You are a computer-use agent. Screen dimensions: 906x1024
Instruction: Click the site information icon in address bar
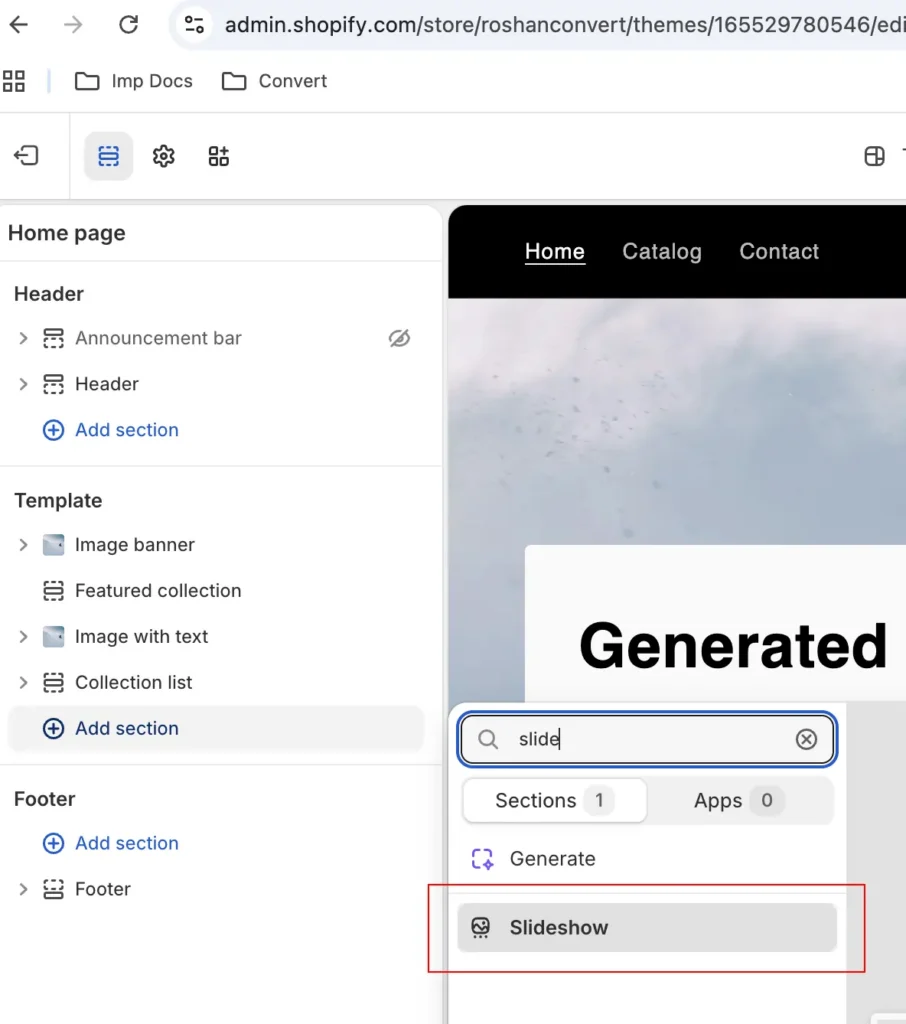pyautogui.click(x=194, y=25)
